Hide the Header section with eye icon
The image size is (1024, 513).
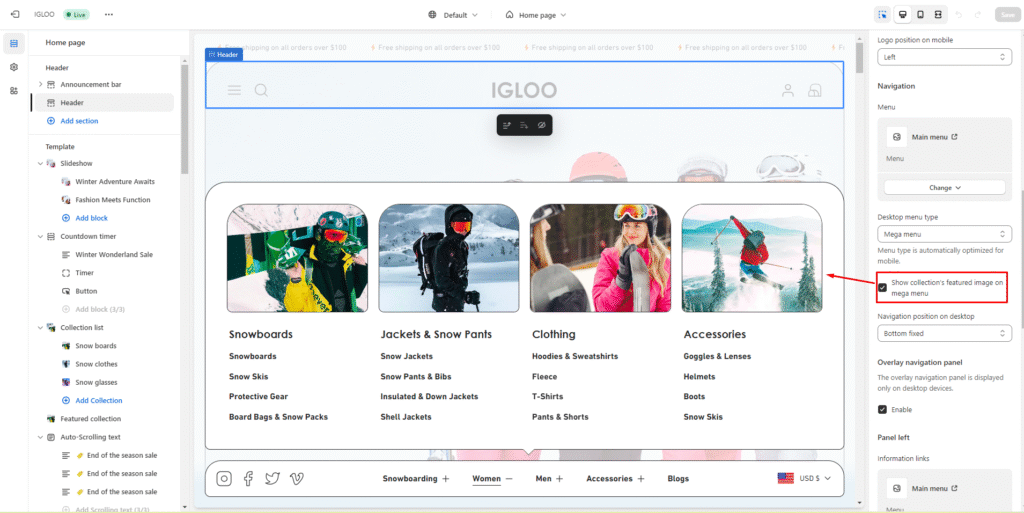coord(541,126)
